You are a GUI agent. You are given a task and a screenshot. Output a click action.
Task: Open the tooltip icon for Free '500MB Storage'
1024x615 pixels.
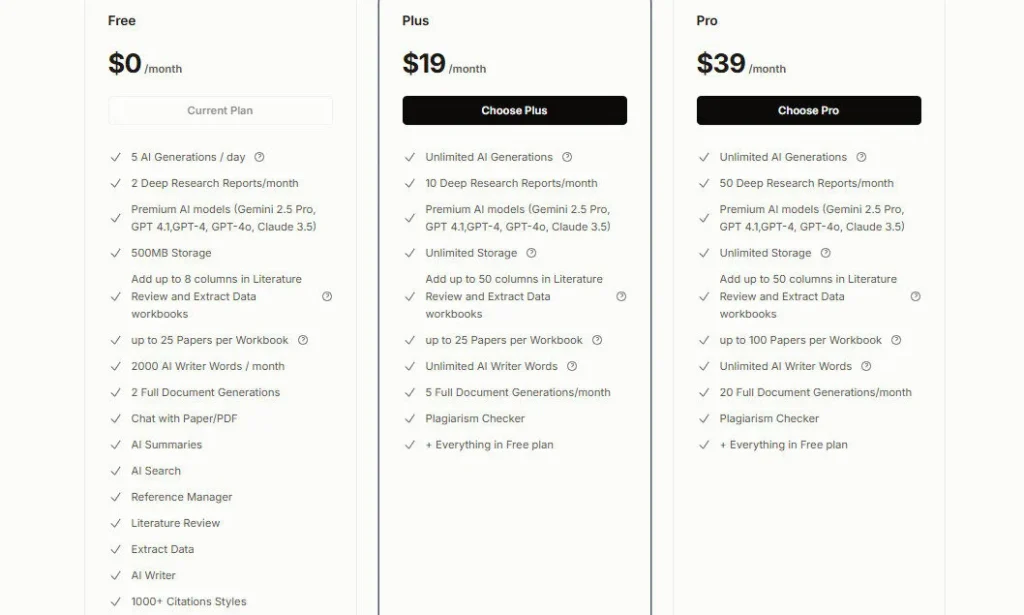(x=227, y=253)
